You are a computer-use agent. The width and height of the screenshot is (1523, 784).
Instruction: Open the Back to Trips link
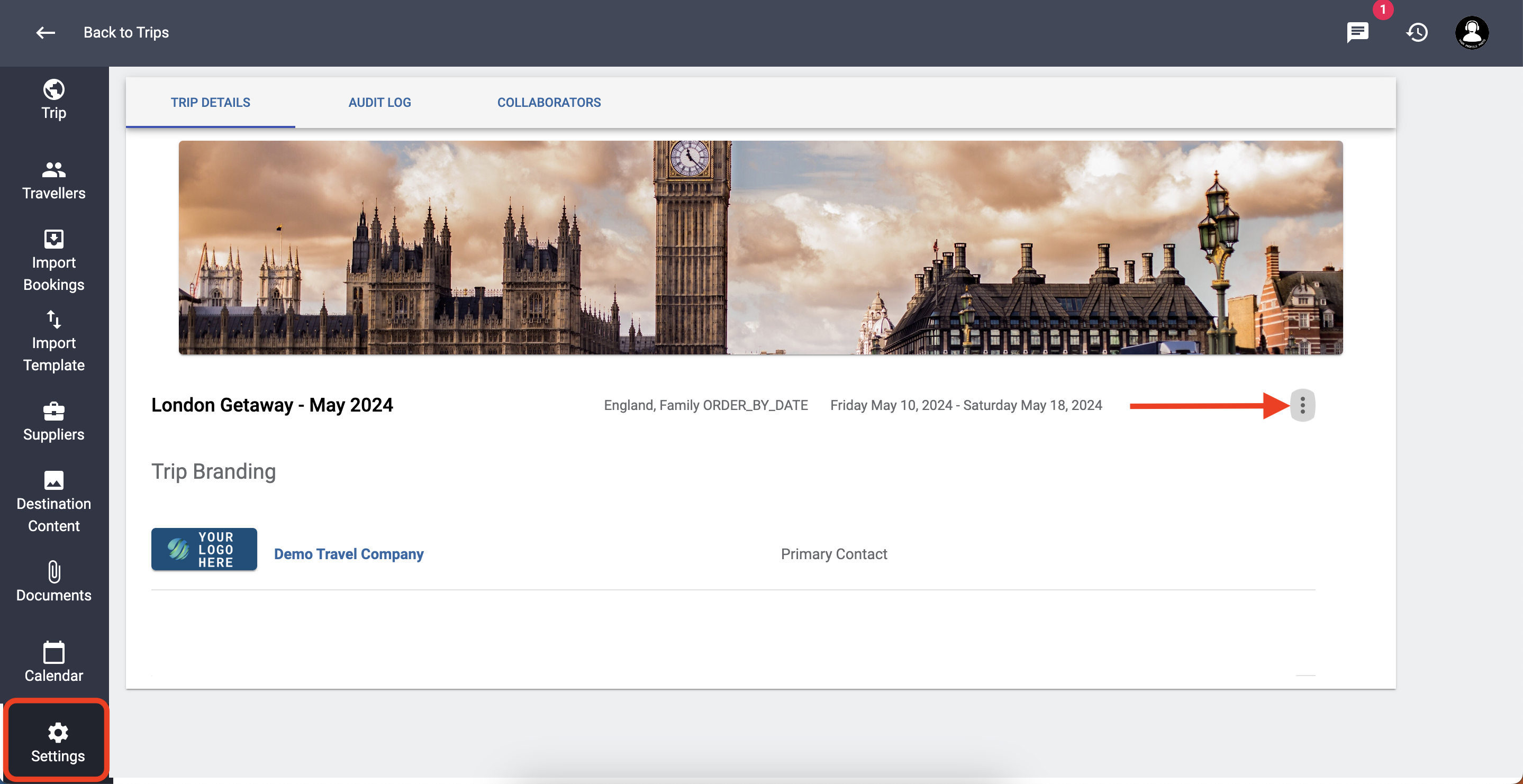[126, 32]
